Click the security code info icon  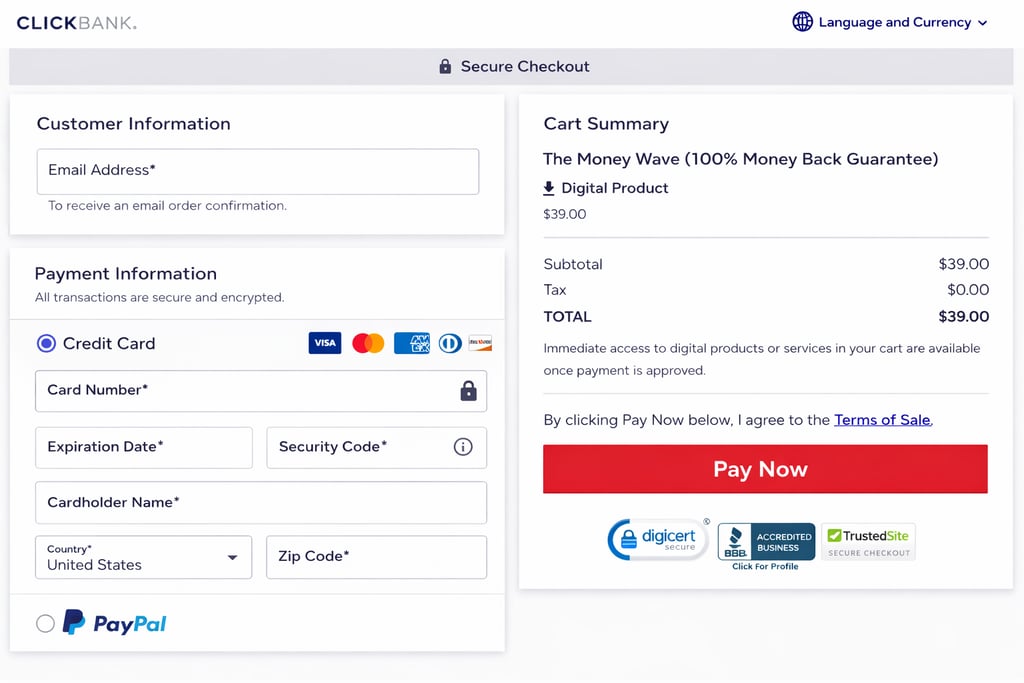pyautogui.click(x=463, y=447)
